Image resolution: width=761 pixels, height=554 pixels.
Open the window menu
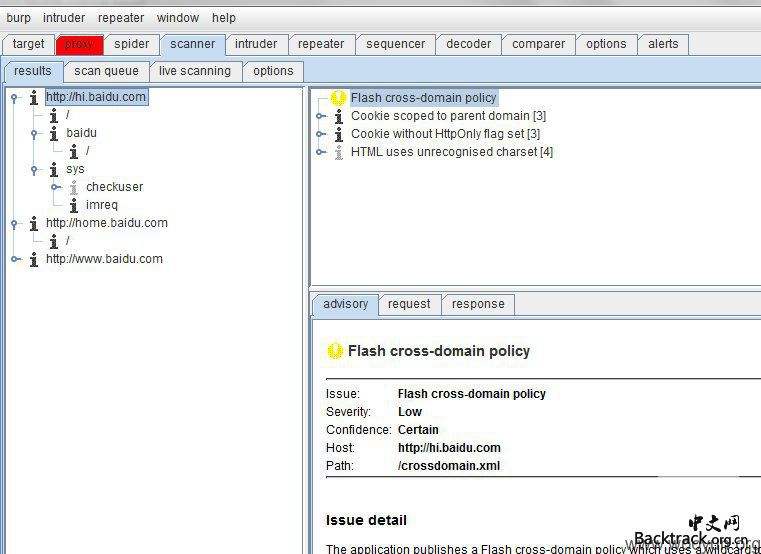tap(178, 18)
